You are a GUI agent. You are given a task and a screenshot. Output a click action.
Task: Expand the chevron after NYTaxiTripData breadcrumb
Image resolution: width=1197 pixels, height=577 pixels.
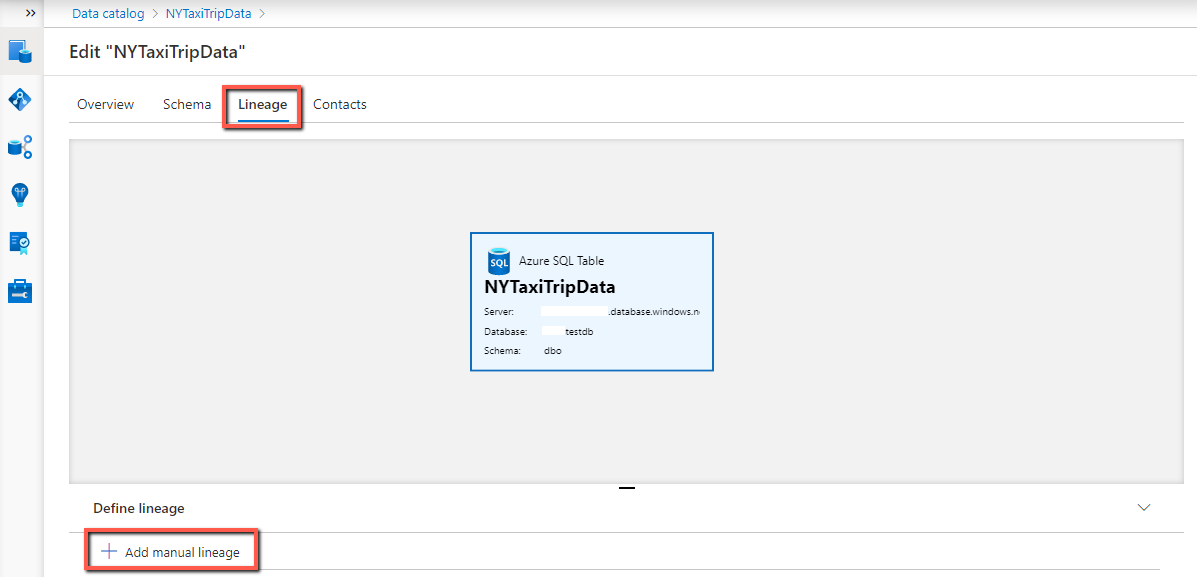click(260, 13)
